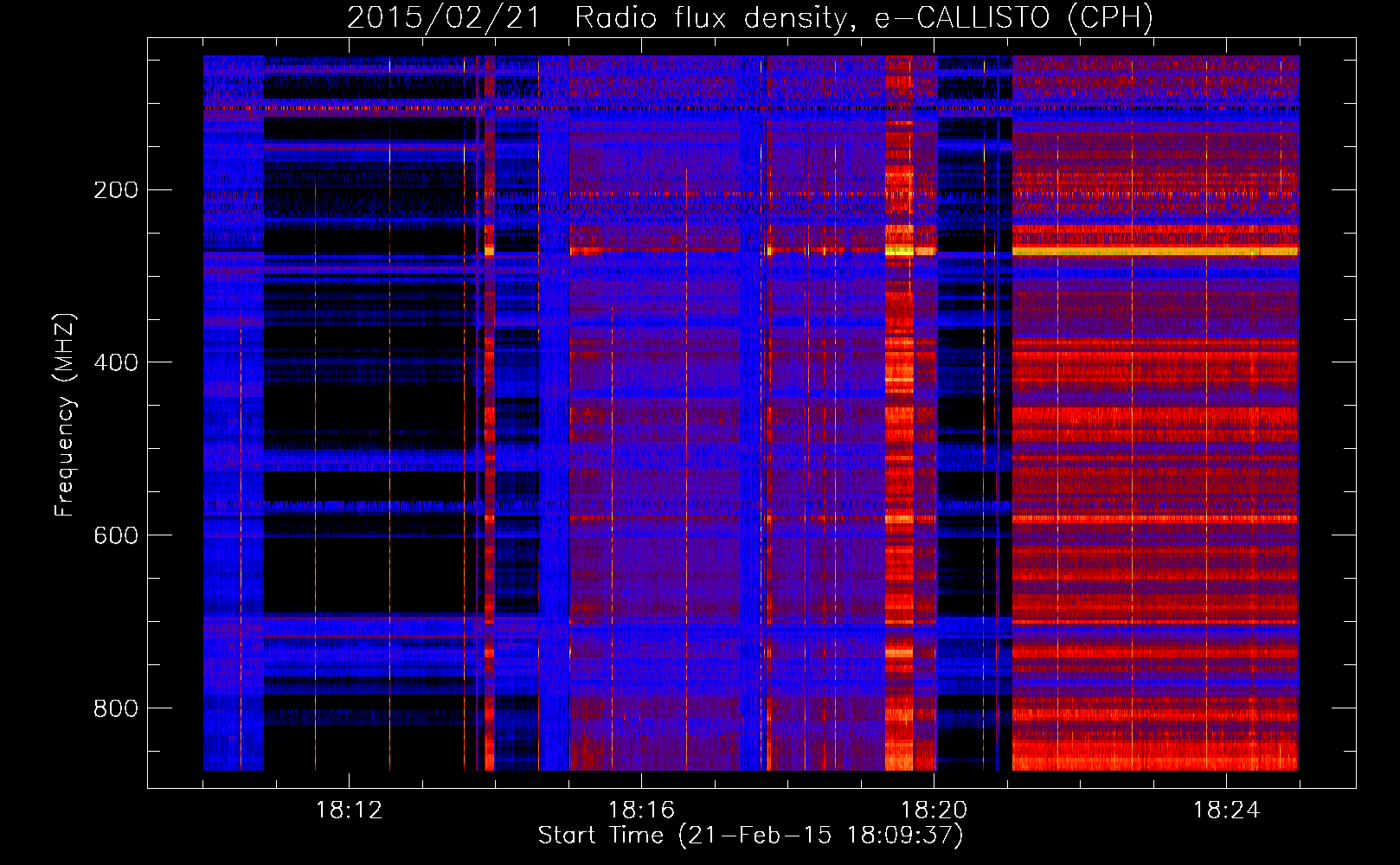Click the plot title '2015/02/21 Radio flux density, e-CALLISTO (CPH)'
This screenshot has height=865, width=1400.
click(x=750, y=18)
